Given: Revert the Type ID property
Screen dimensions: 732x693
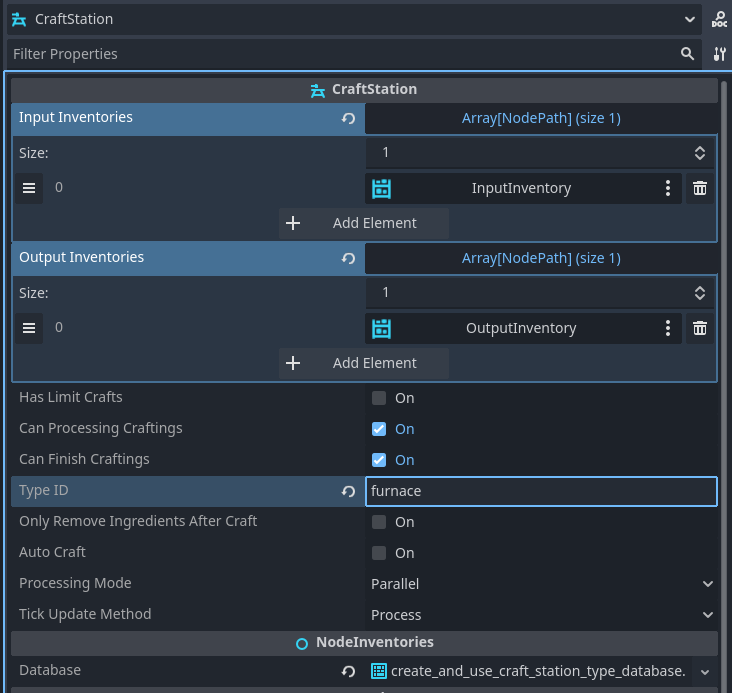Looking at the screenshot, I should (x=348, y=491).
